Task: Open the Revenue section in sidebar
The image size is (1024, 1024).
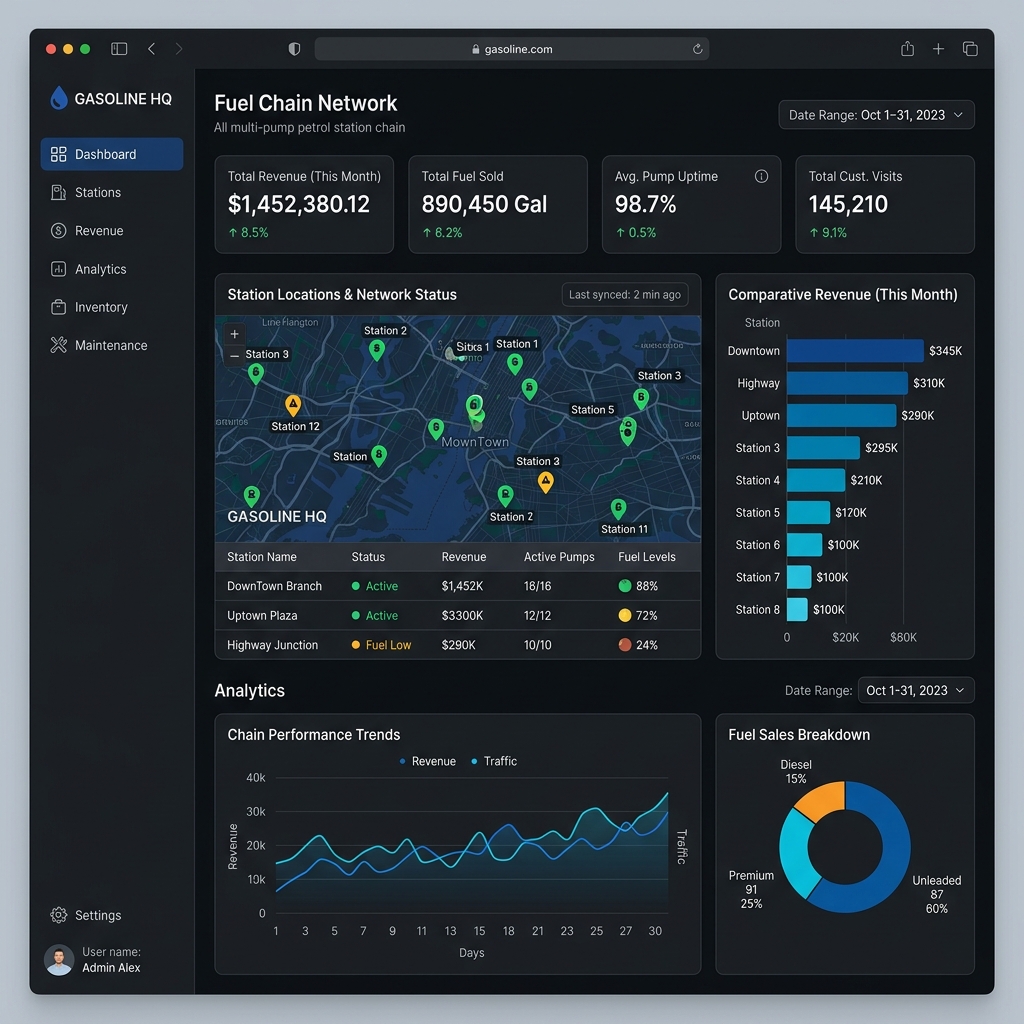Action: pyautogui.click(x=112, y=231)
